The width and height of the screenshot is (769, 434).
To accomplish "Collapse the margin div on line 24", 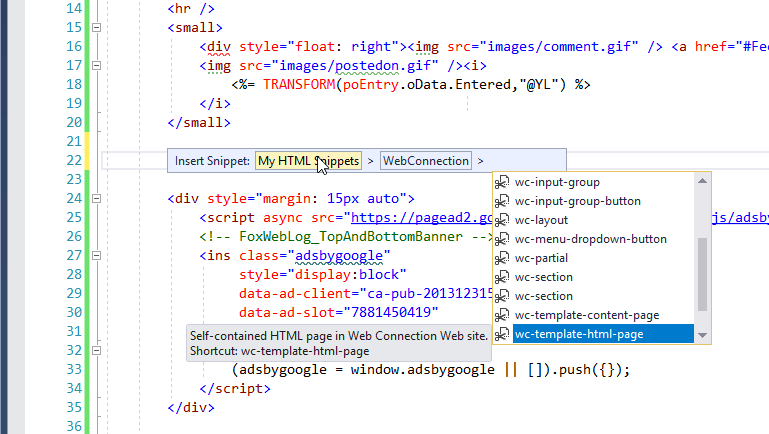I will (x=97, y=199).
